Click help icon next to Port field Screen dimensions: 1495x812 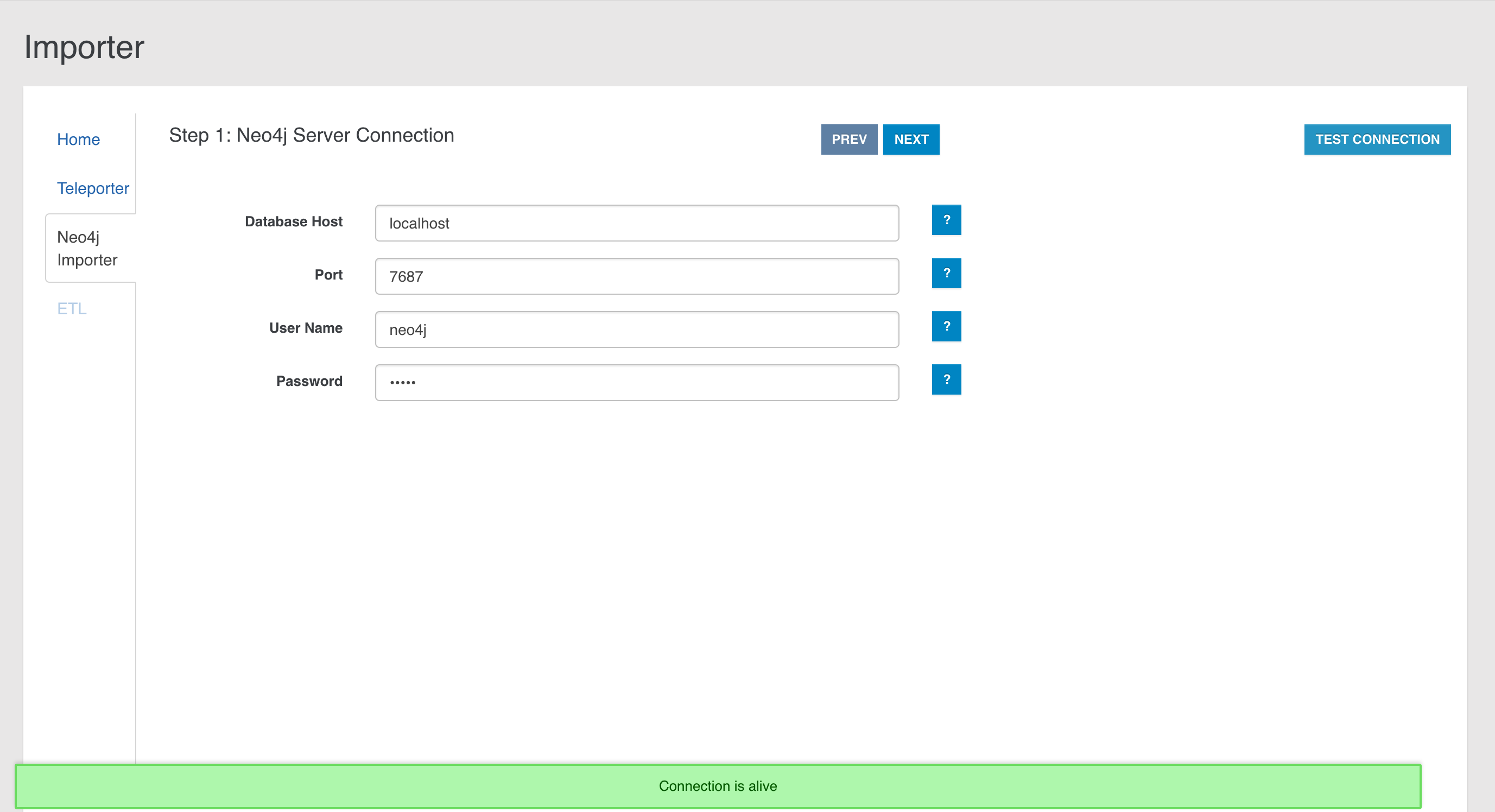tap(946, 273)
